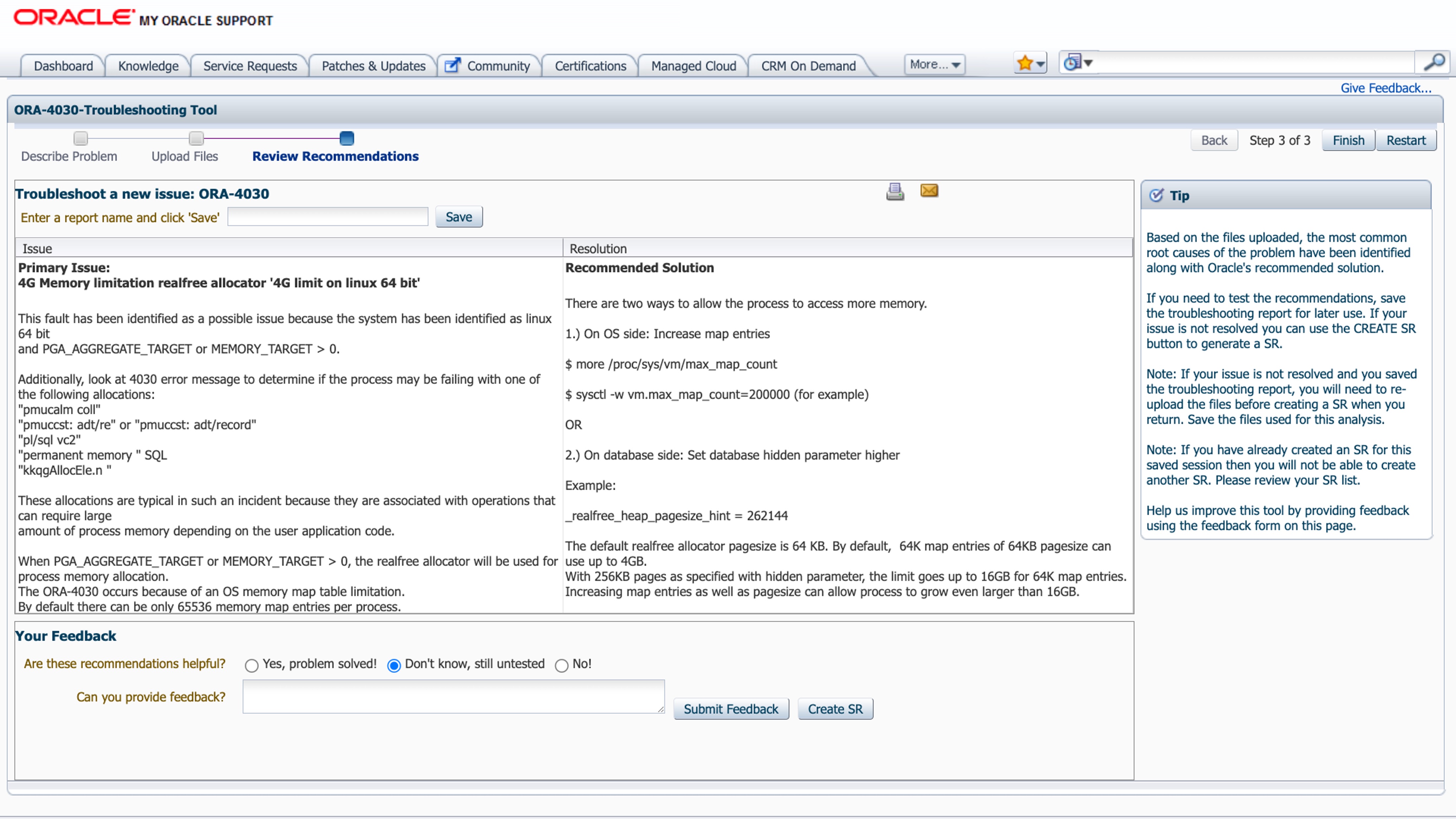Image resolution: width=1456 pixels, height=819 pixels.
Task: Click the Community external link icon
Action: pyautogui.click(x=452, y=66)
